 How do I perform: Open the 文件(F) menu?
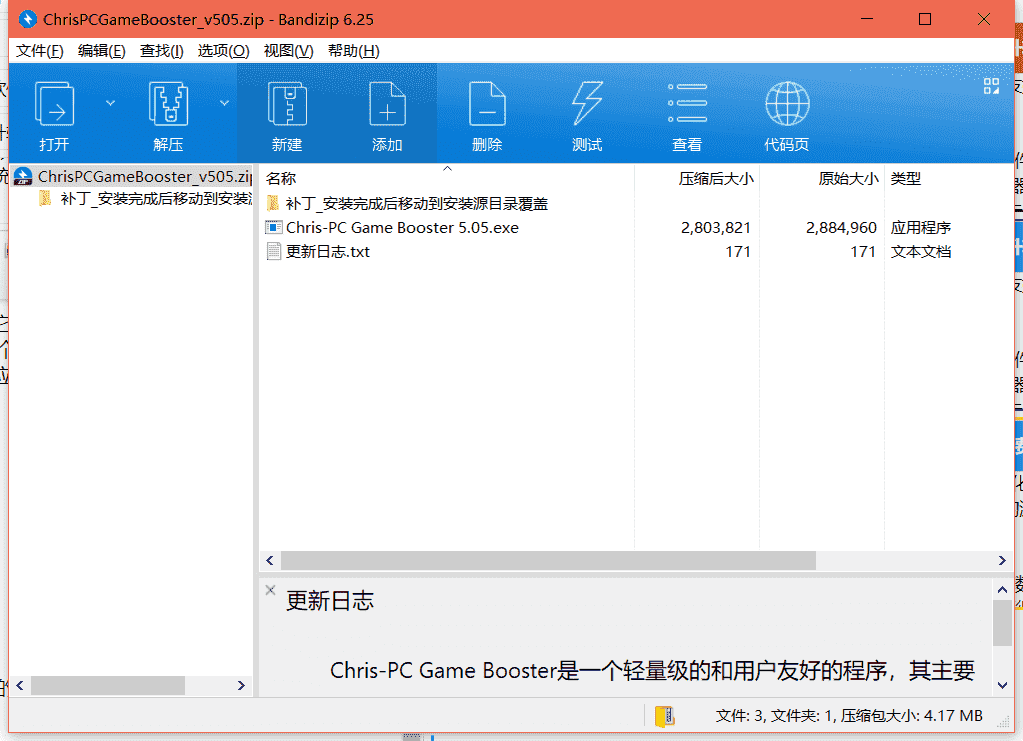click(40, 51)
